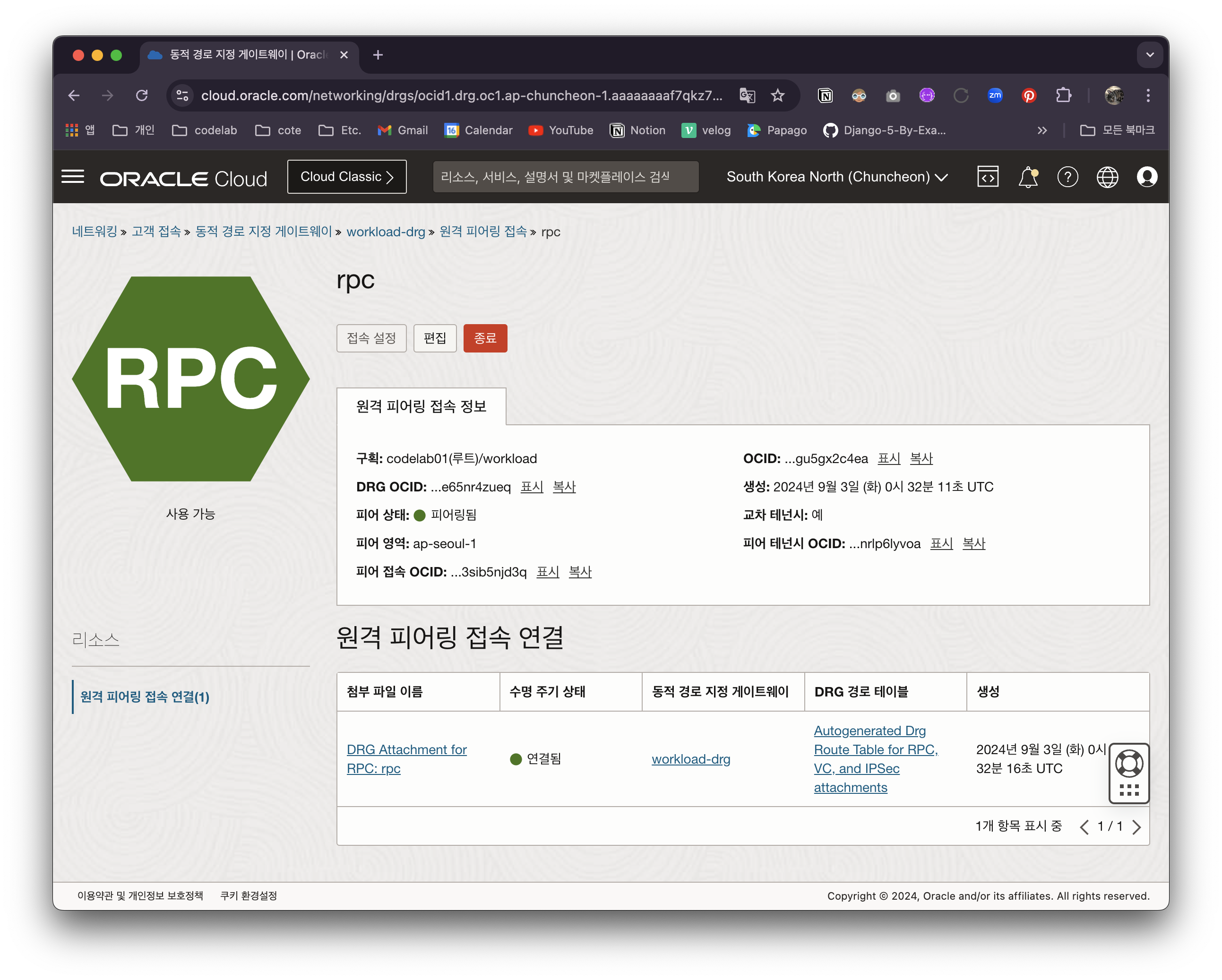Open the Chrome tab search dropdown arrow

1149,55
